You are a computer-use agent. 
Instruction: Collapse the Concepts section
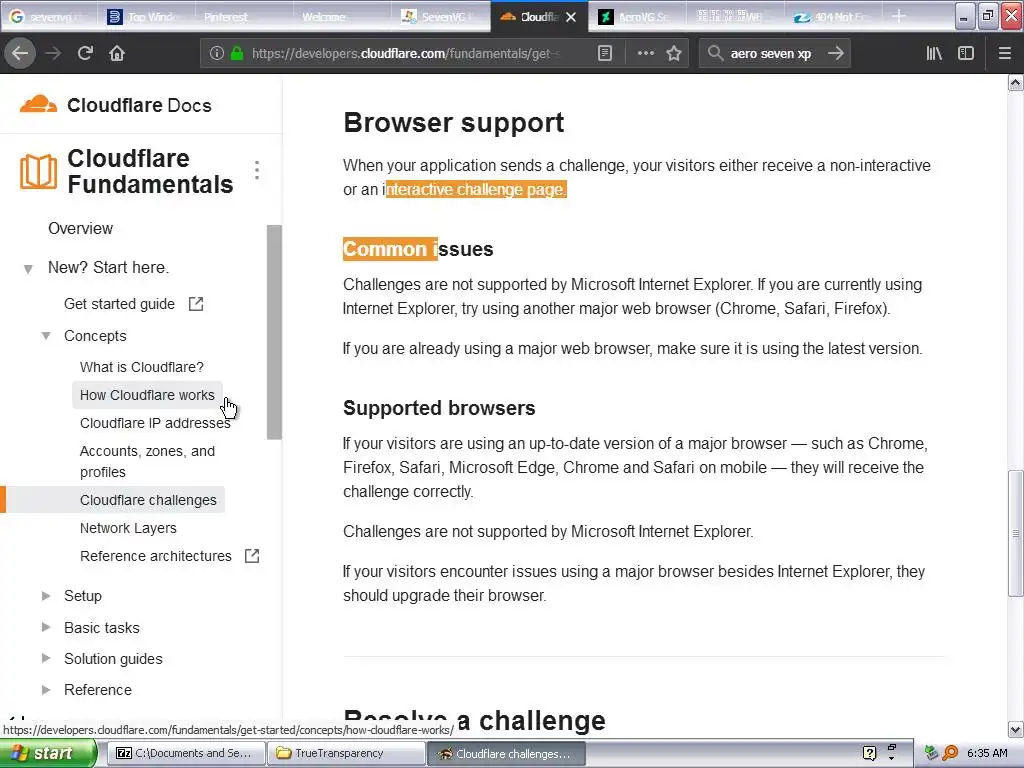(x=46, y=336)
